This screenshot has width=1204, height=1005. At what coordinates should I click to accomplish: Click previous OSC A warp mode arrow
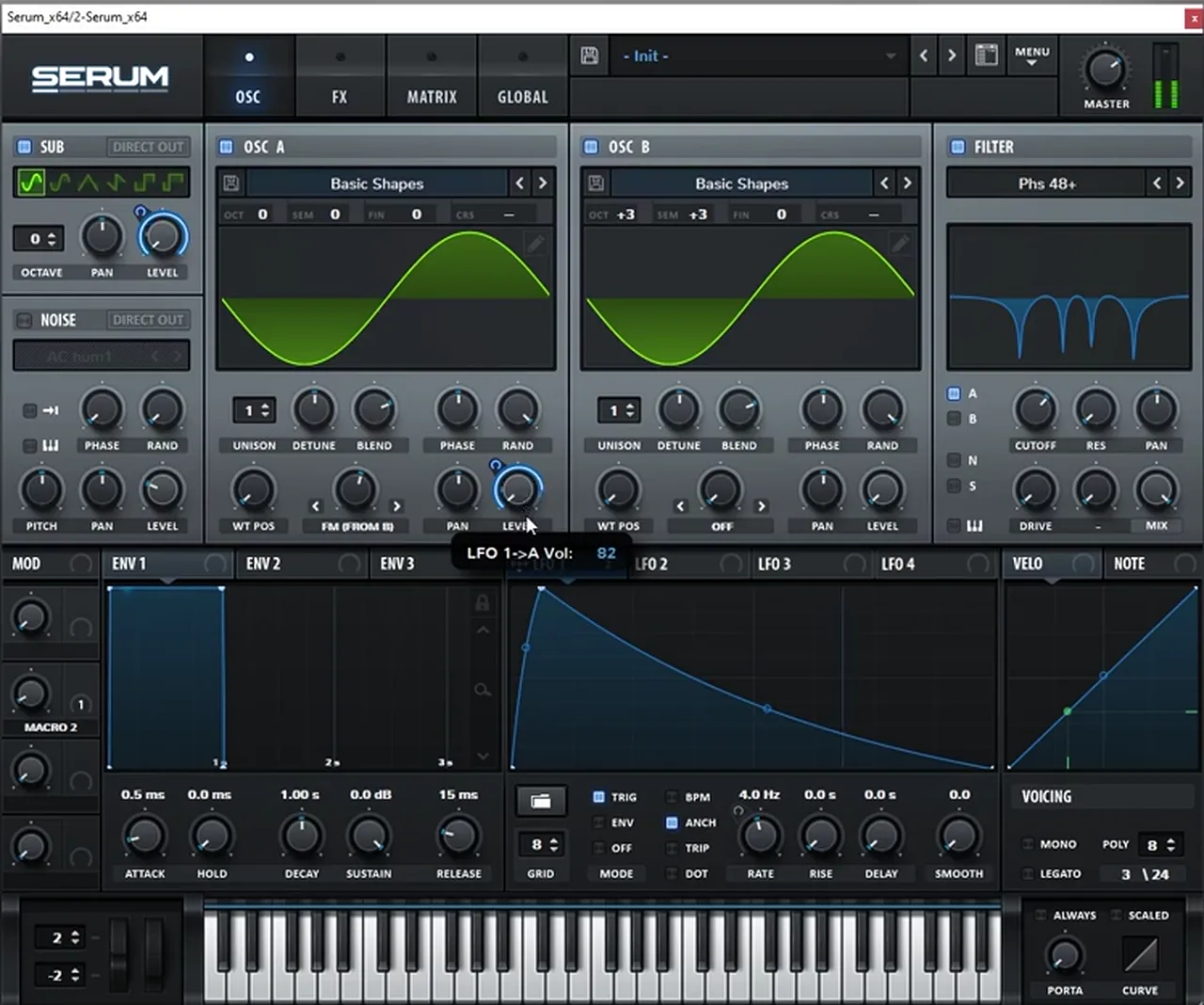point(315,506)
